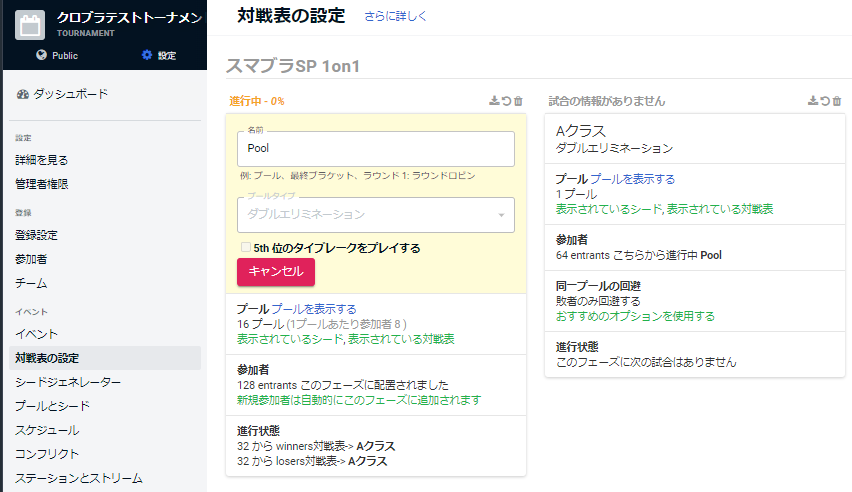This screenshot has height=492, width=852.
Task: Download the Pool phase via its download icon
Action: point(494,101)
